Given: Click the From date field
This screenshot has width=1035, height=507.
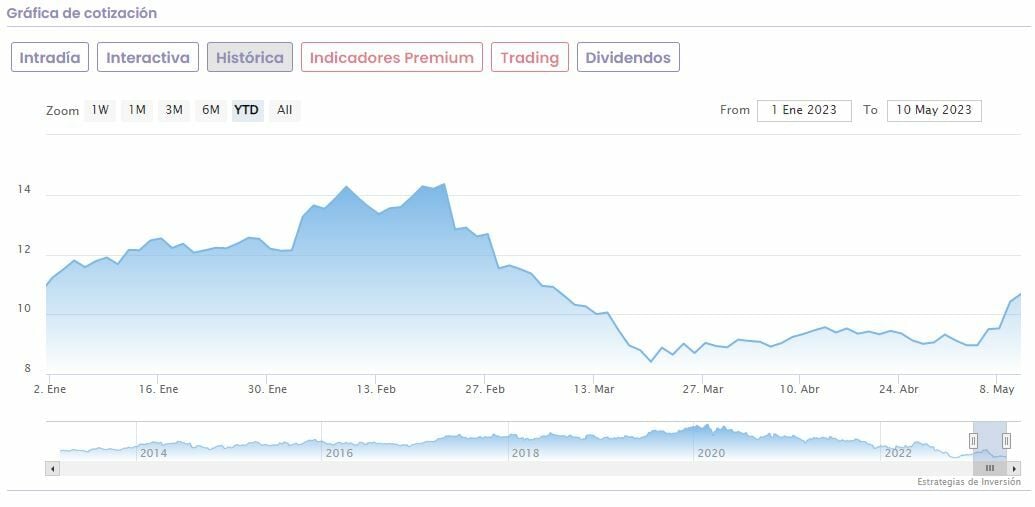Looking at the screenshot, I should point(804,110).
